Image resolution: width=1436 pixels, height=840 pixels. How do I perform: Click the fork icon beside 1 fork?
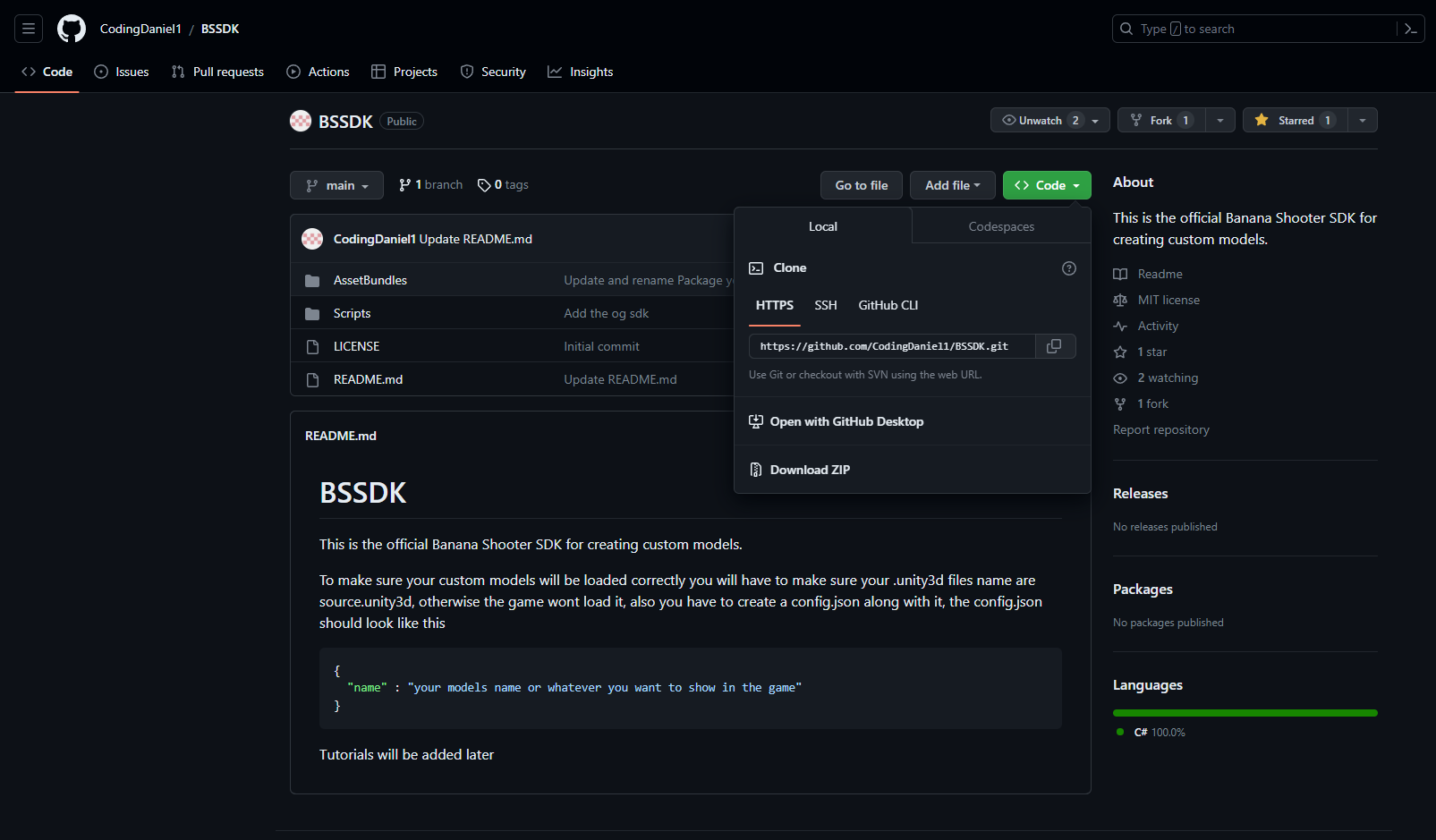tap(1120, 404)
